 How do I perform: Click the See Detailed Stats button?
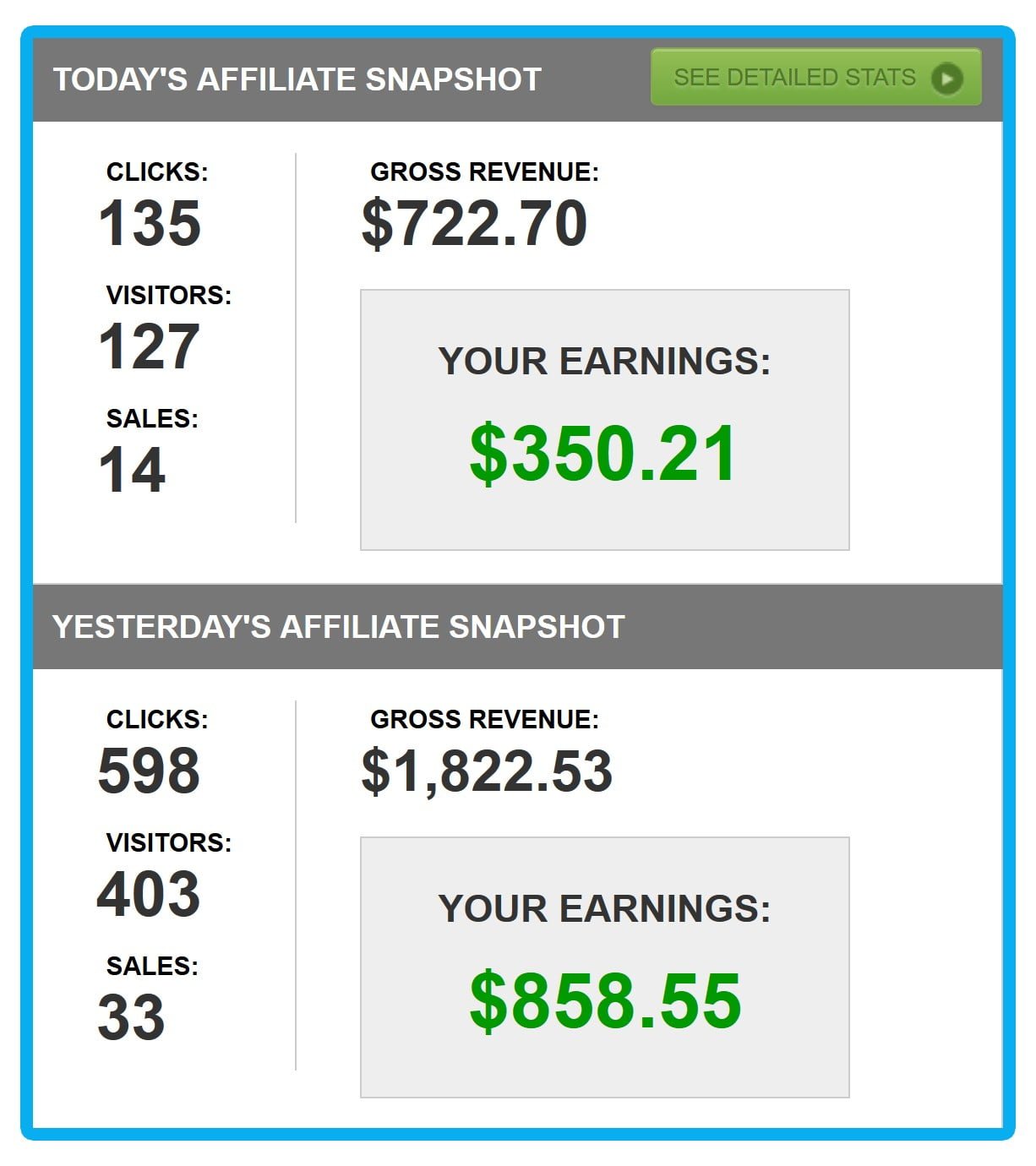pos(815,77)
